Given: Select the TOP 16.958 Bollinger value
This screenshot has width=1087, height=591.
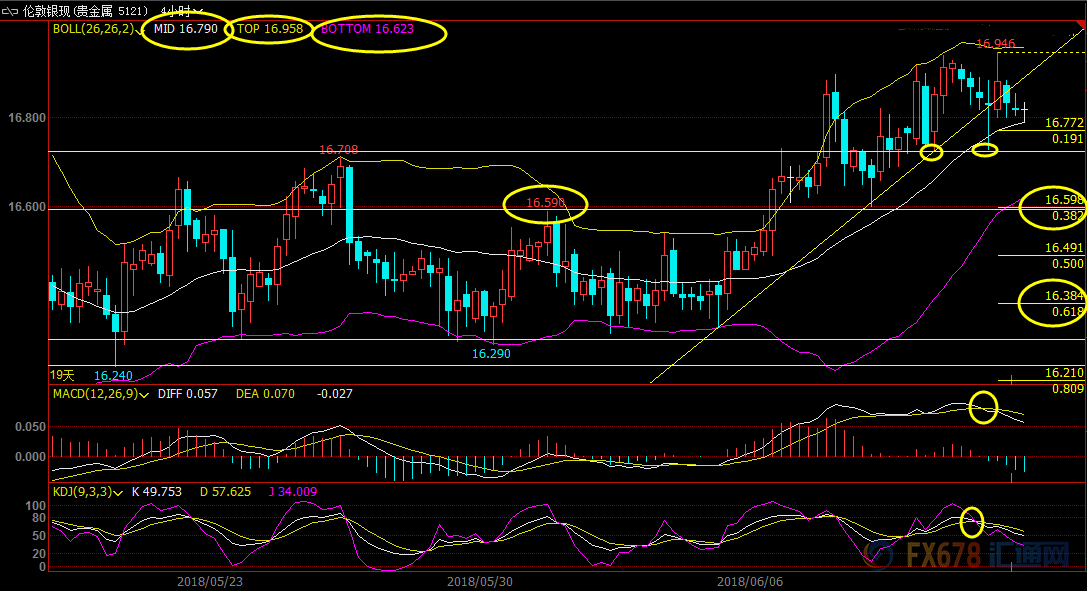Looking at the screenshot, I should point(270,29).
